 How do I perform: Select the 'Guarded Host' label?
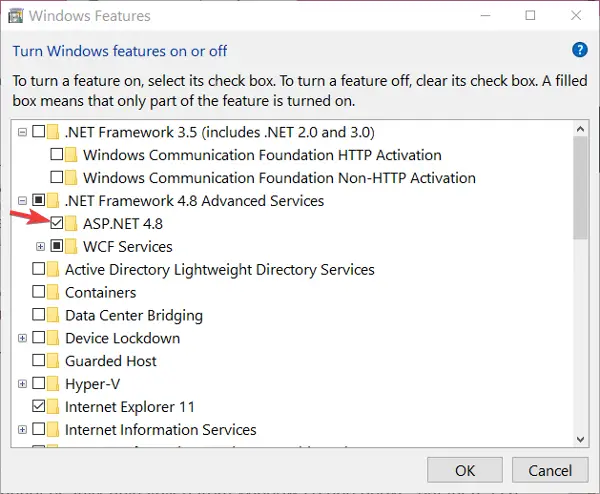click(x=111, y=361)
